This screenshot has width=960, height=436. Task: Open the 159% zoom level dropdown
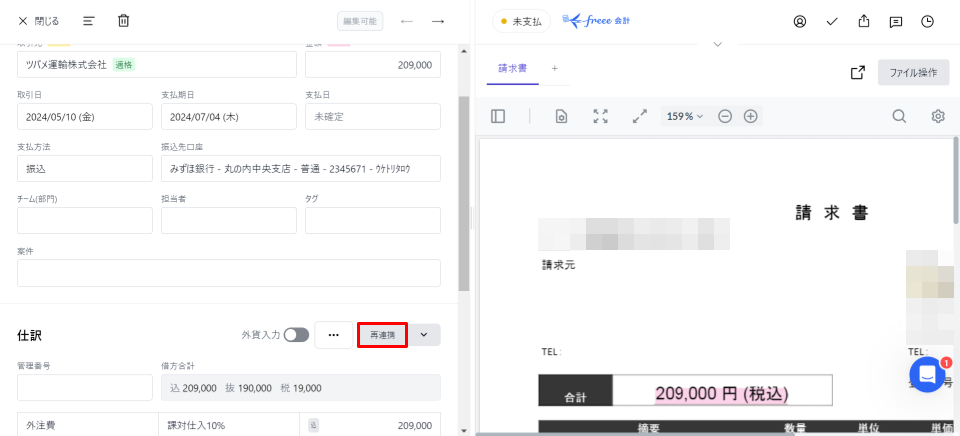[x=685, y=116]
